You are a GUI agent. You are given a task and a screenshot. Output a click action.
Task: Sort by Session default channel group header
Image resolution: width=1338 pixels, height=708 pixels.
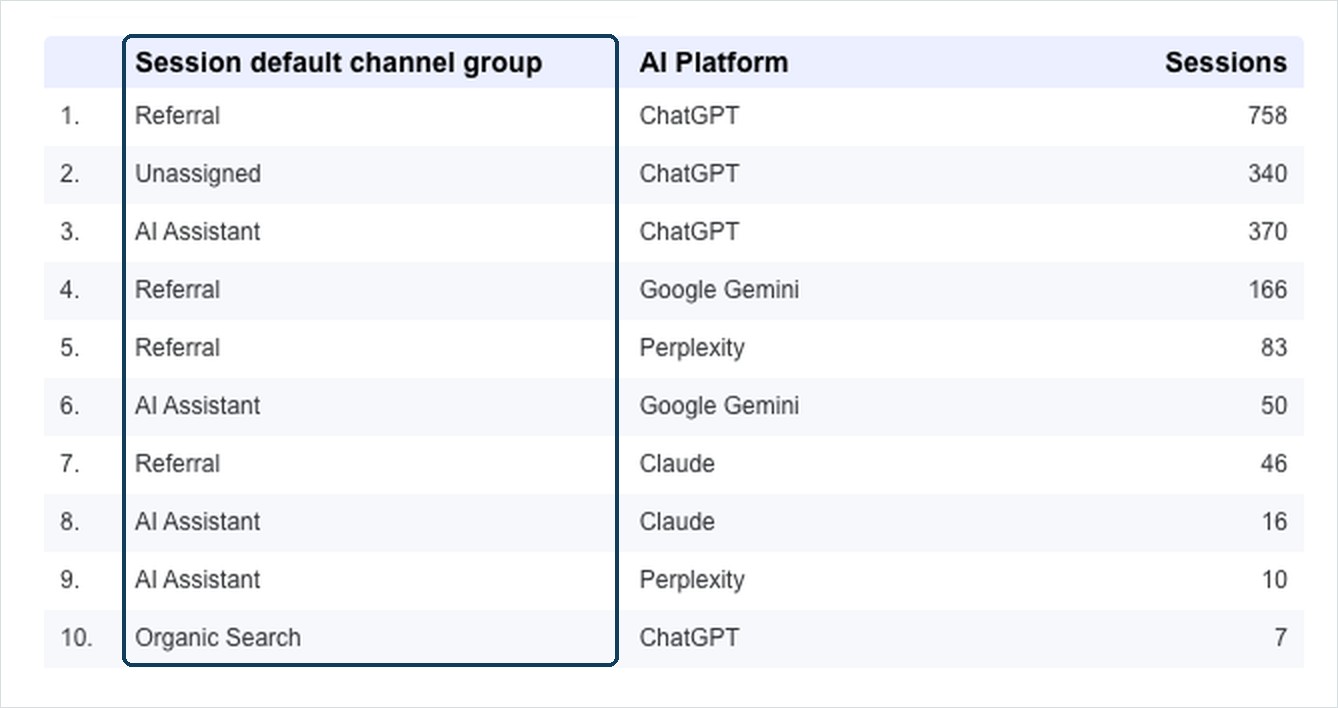[338, 63]
